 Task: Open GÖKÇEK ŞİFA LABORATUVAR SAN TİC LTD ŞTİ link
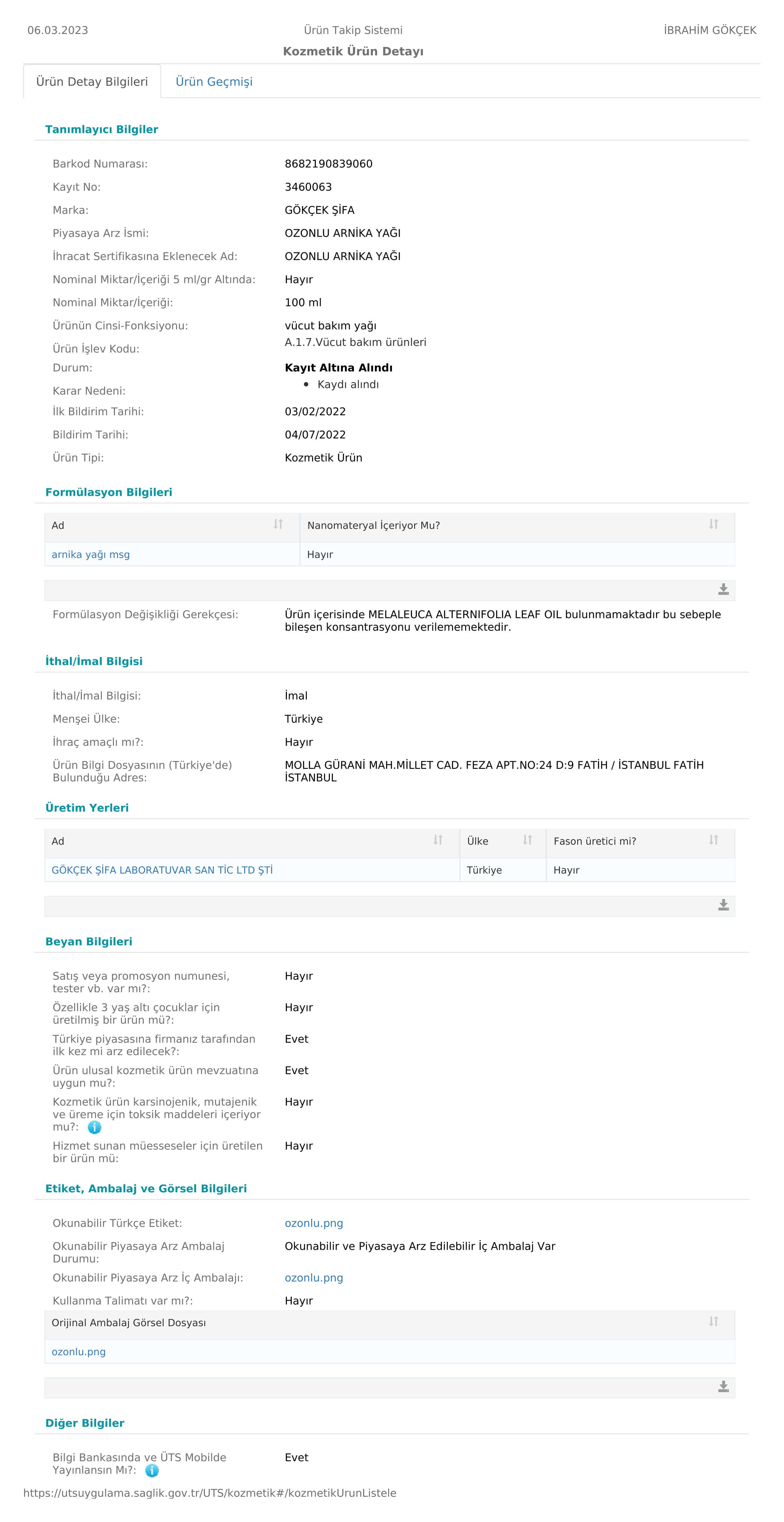click(162, 870)
